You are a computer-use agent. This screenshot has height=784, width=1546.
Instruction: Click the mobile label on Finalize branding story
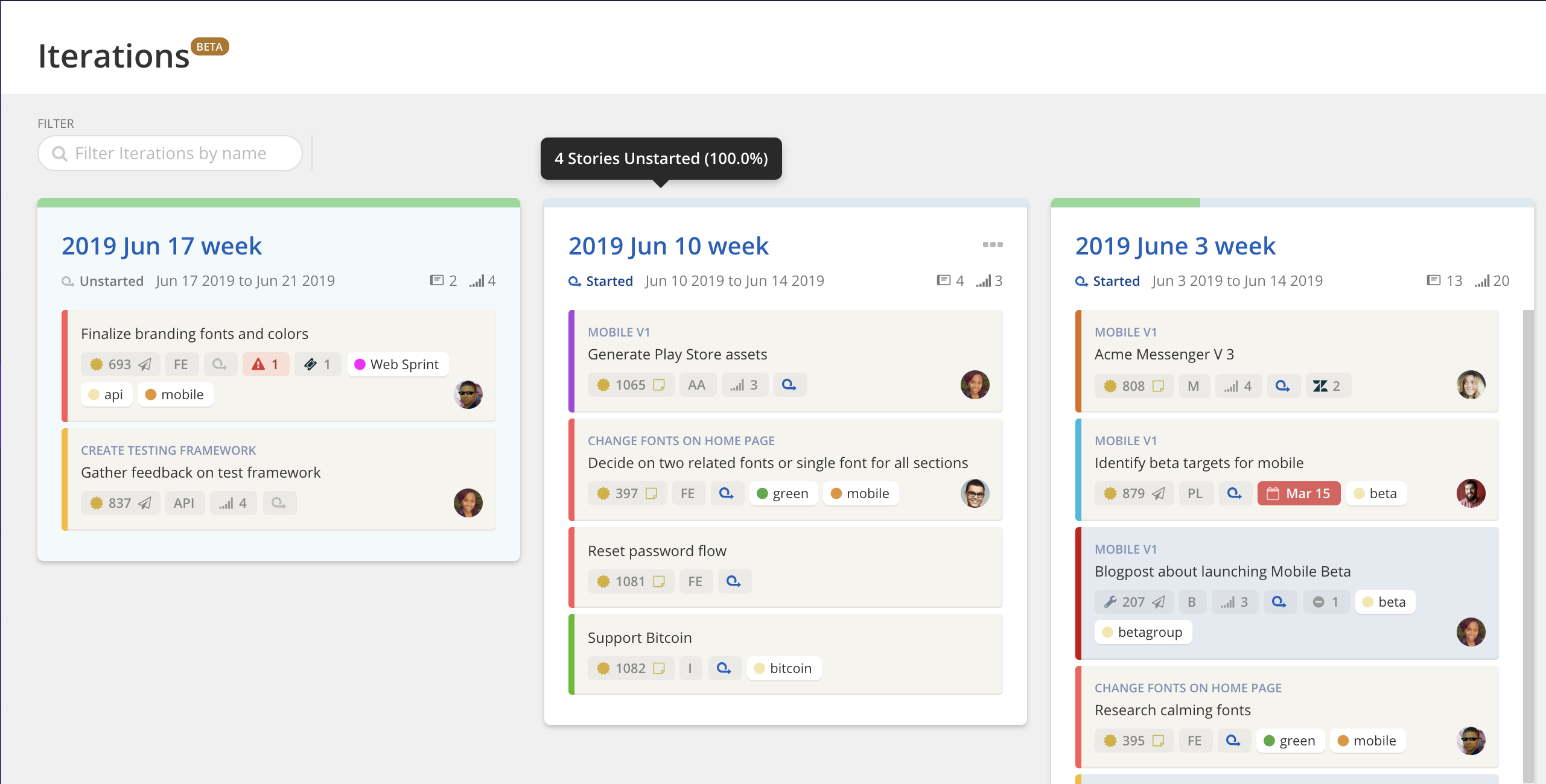[x=175, y=394]
